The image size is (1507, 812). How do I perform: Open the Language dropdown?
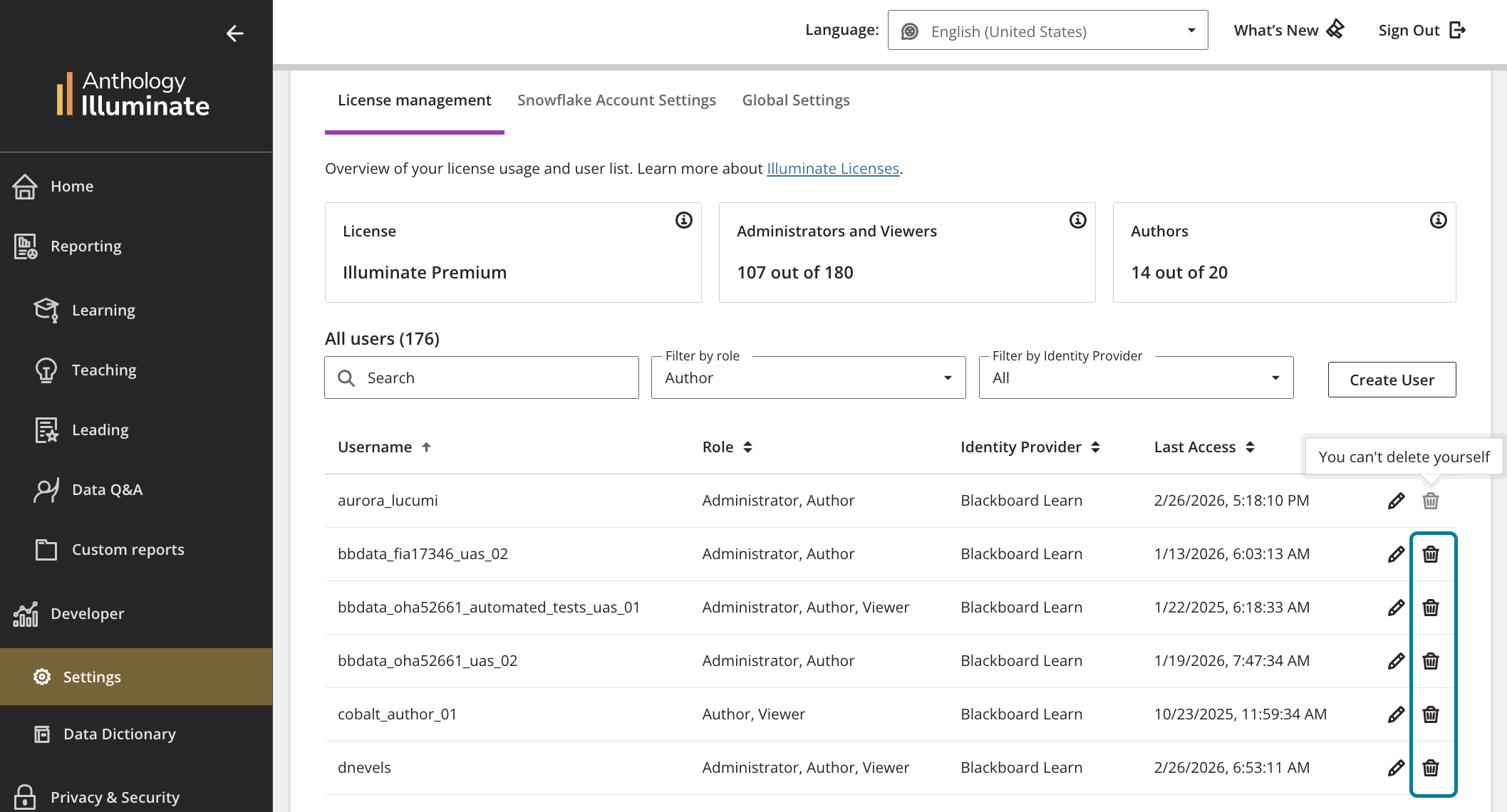pyautogui.click(x=1047, y=31)
